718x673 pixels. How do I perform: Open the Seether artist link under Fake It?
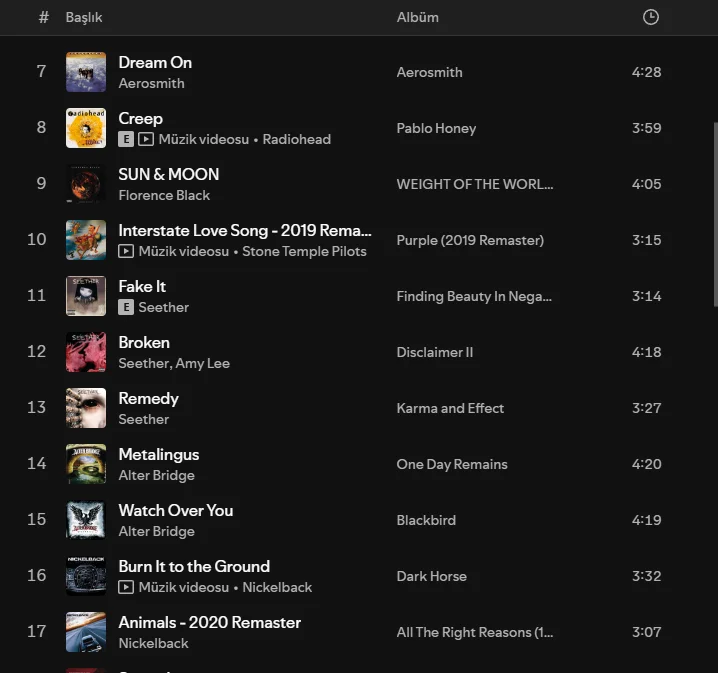[x=163, y=307]
